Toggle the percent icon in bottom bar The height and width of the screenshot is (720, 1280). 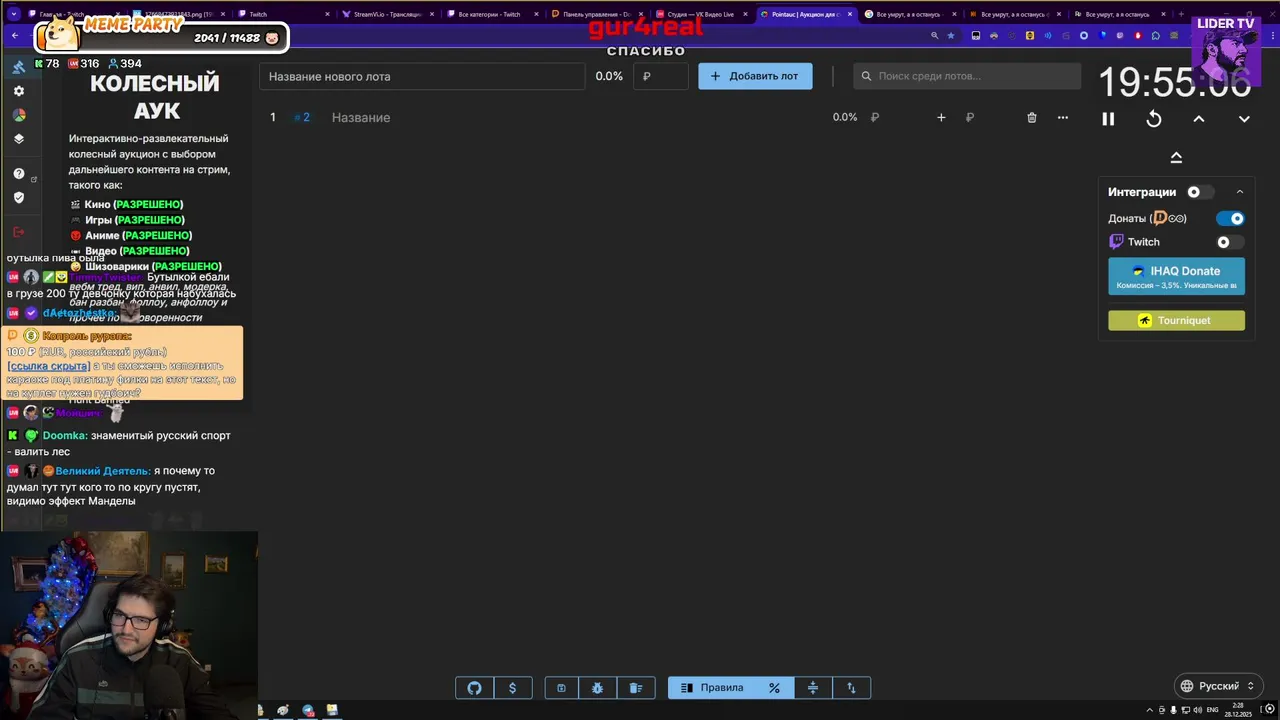coord(774,688)
